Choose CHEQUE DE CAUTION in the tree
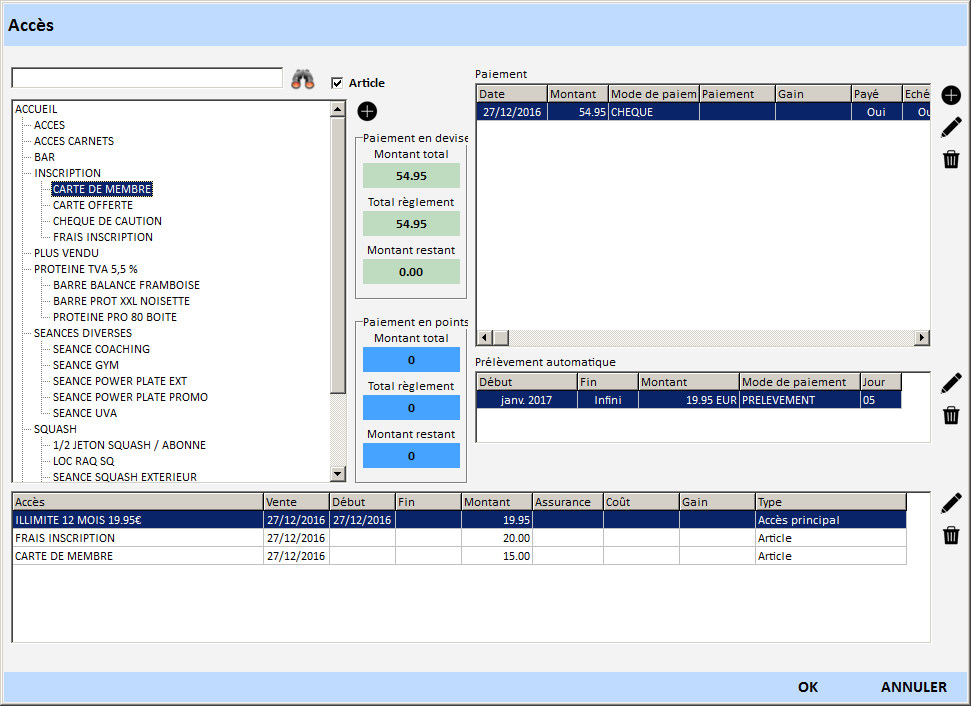Image resolution: width=971 pixels, height=706 pixels. pos(107,221)
